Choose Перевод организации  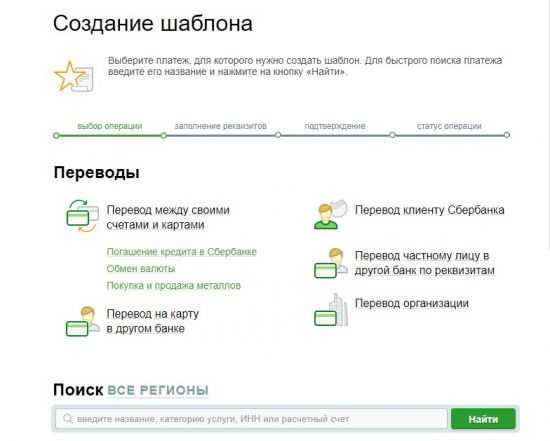click(412, 303)
